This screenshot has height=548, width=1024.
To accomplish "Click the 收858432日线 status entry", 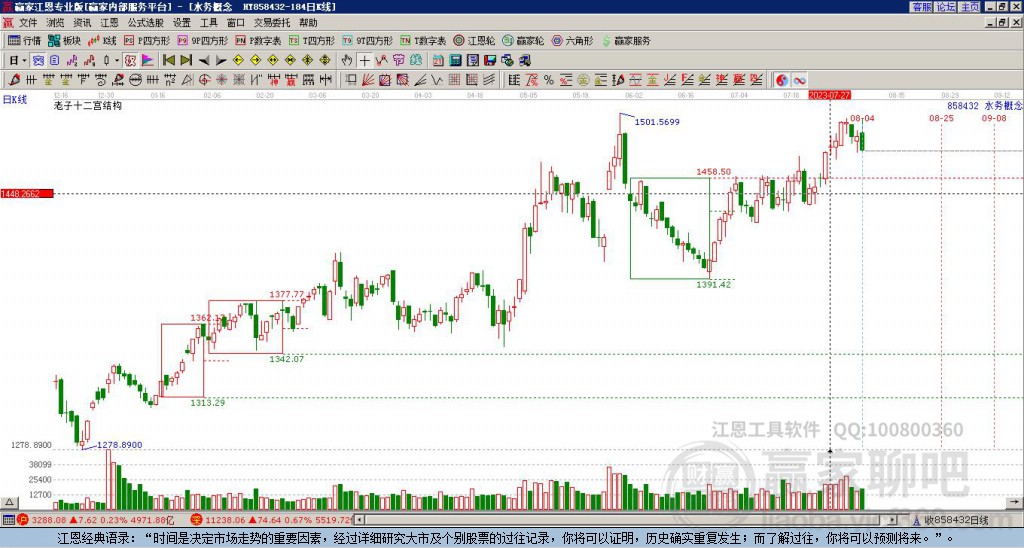I will coord(956,520).
